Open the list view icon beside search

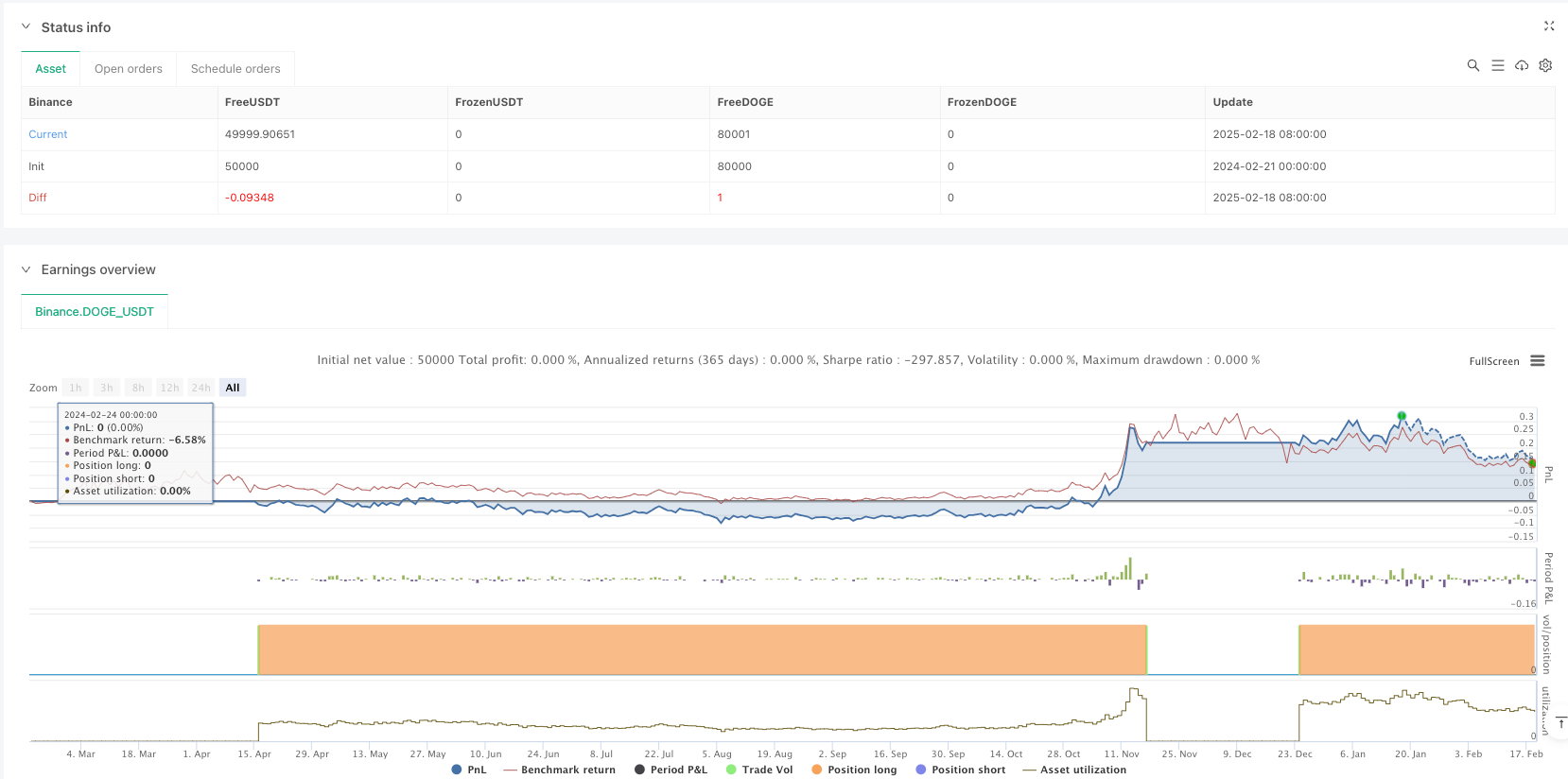pos(1497,65)
